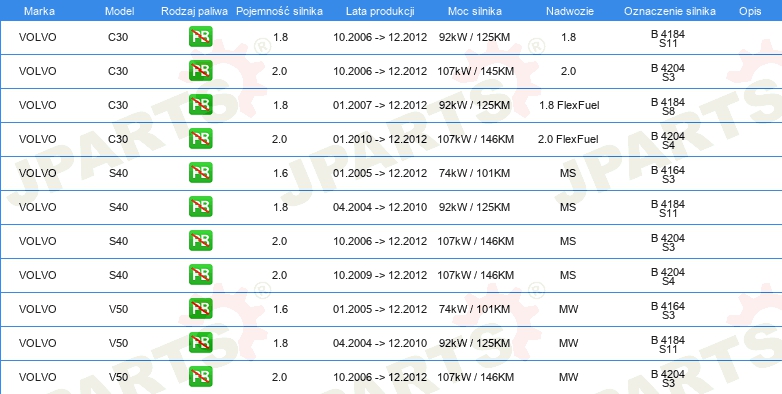Click fuel icon in C30 2.0 FlexFuel row
The width and height of the screenshot is (782, 394).
200,139
